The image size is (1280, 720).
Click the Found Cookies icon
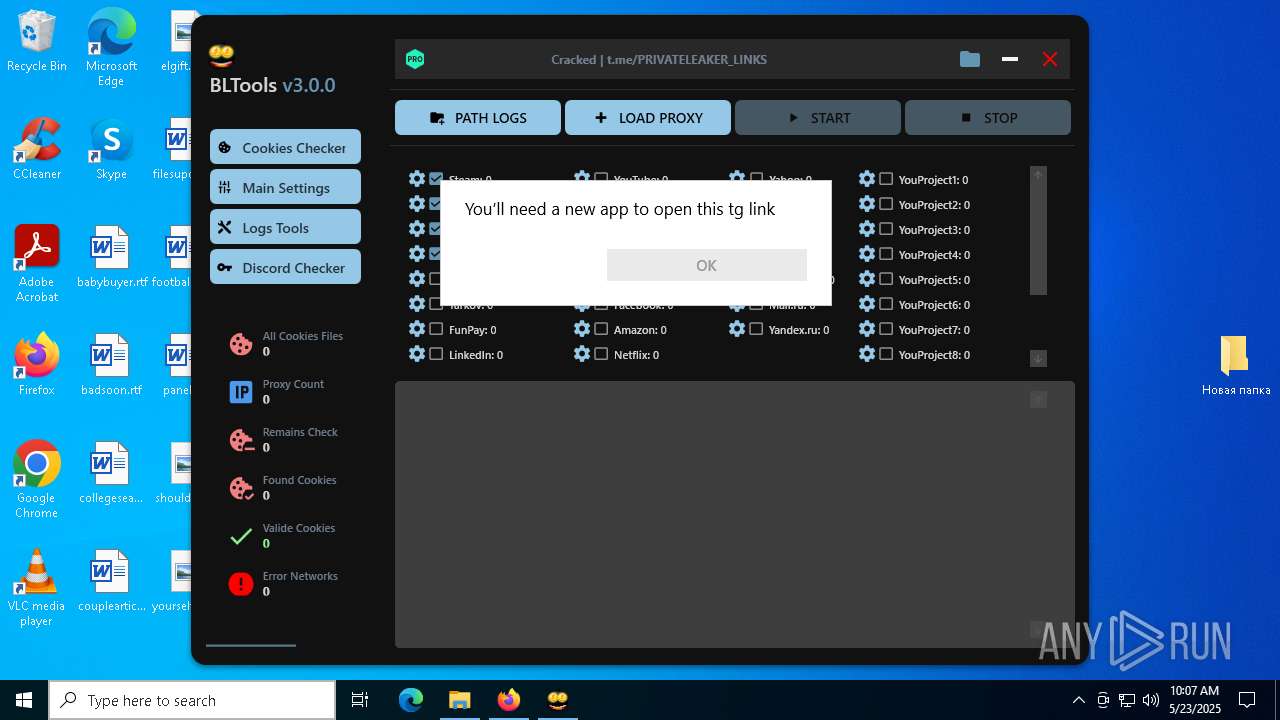pos(241,488)
